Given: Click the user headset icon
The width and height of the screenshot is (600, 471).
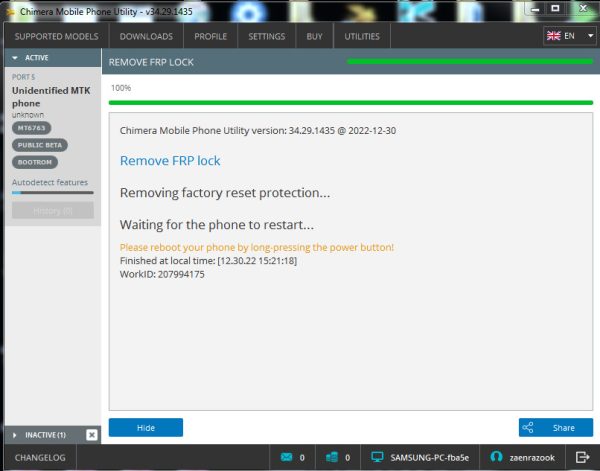Looking at the screenshot, I should tap(496, 457).
